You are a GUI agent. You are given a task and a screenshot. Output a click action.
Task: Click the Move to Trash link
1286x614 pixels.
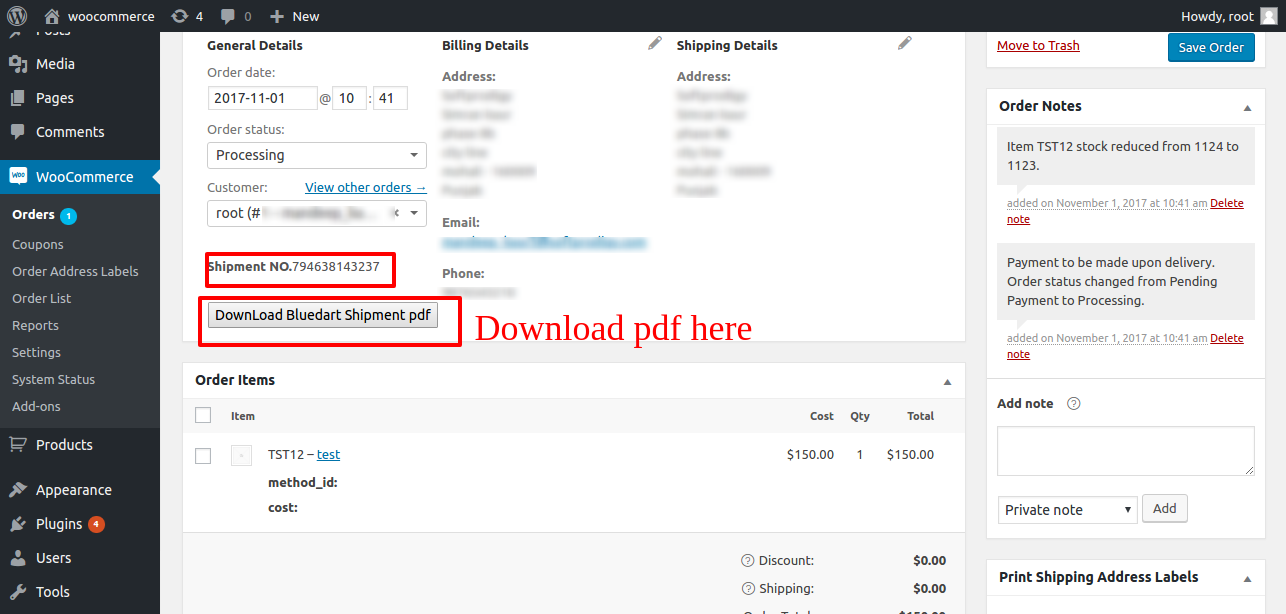coord(1038,45)
